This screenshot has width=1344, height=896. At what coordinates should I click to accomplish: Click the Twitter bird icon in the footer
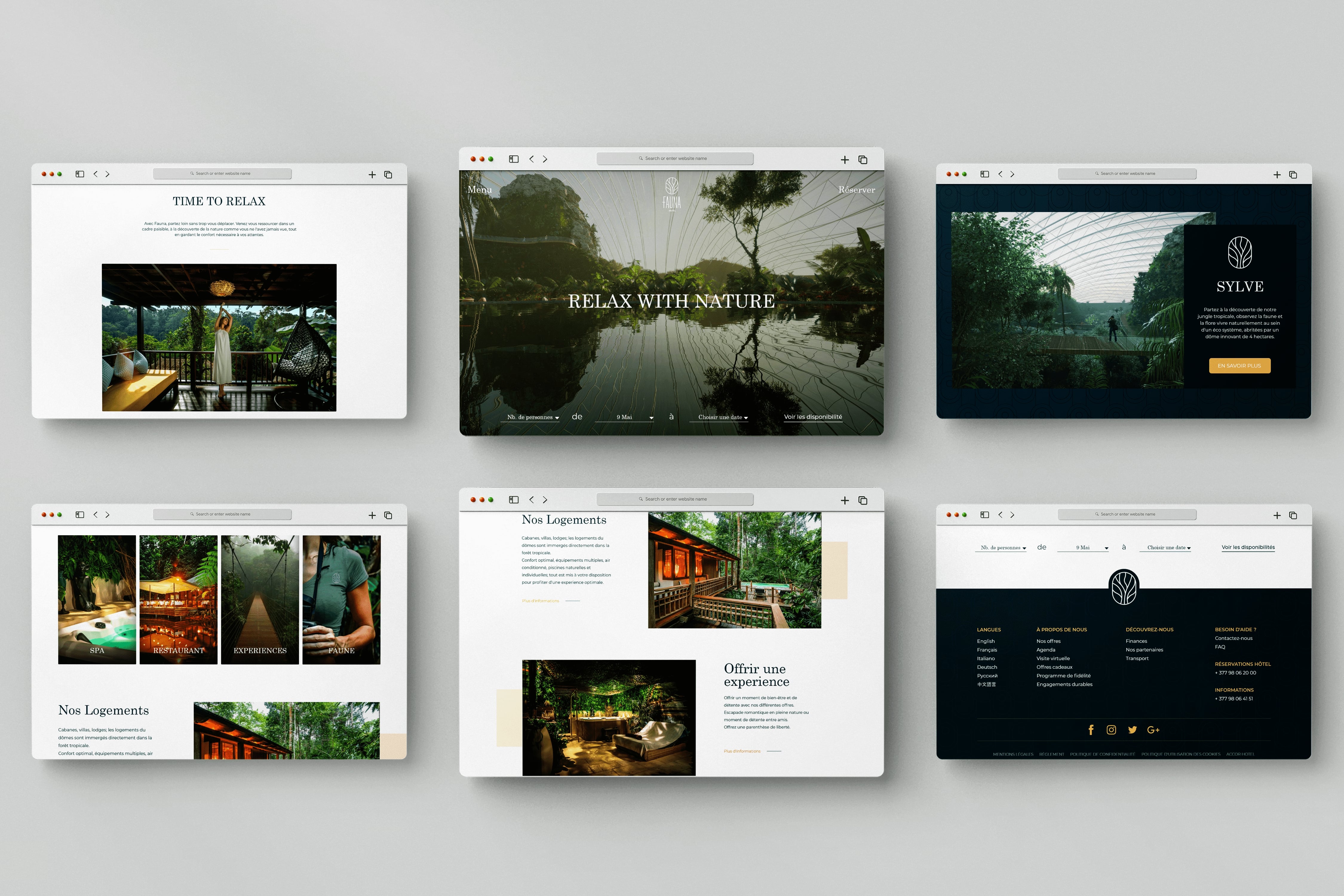(1132, 730)
